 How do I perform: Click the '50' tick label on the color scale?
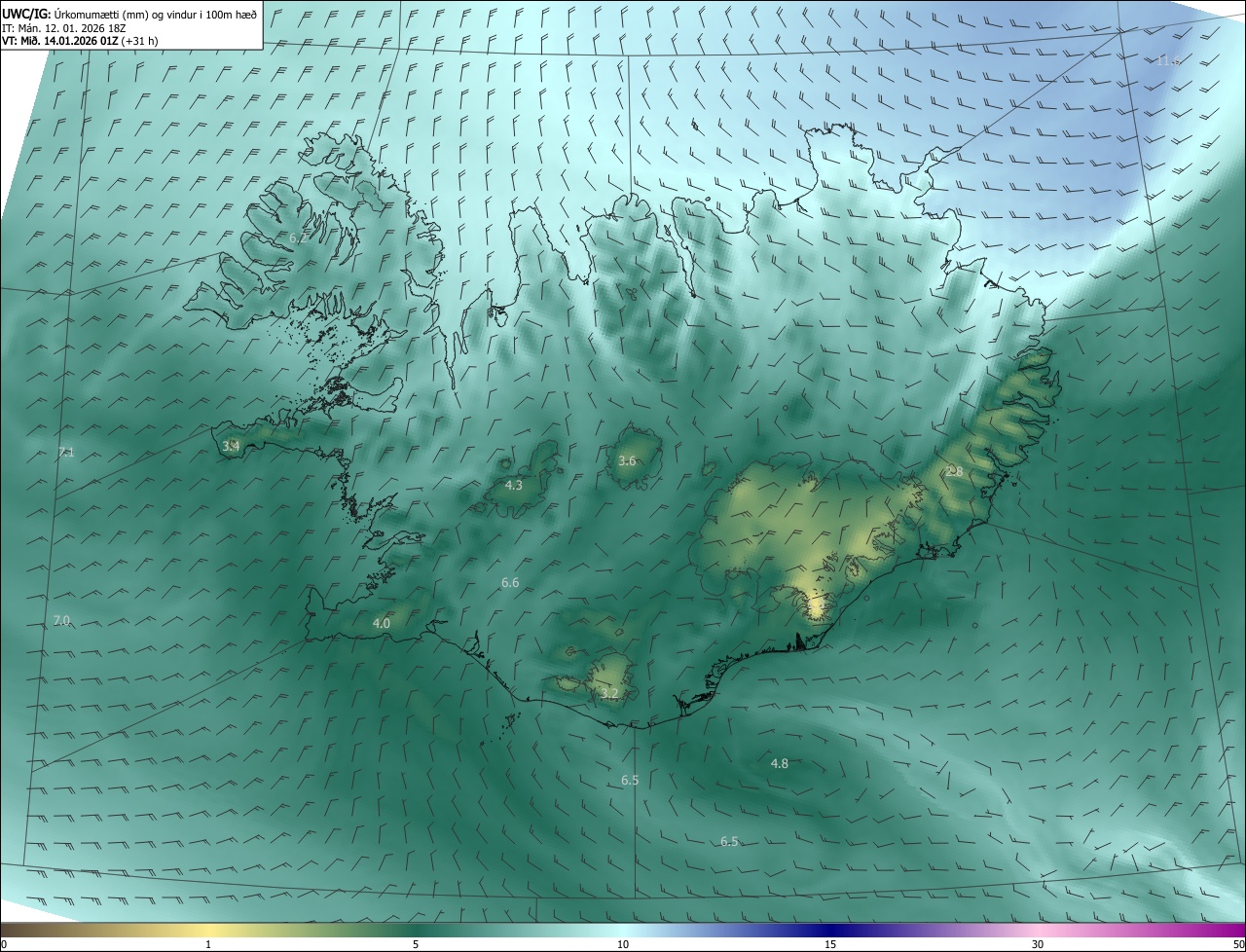tap(1238, 944)
